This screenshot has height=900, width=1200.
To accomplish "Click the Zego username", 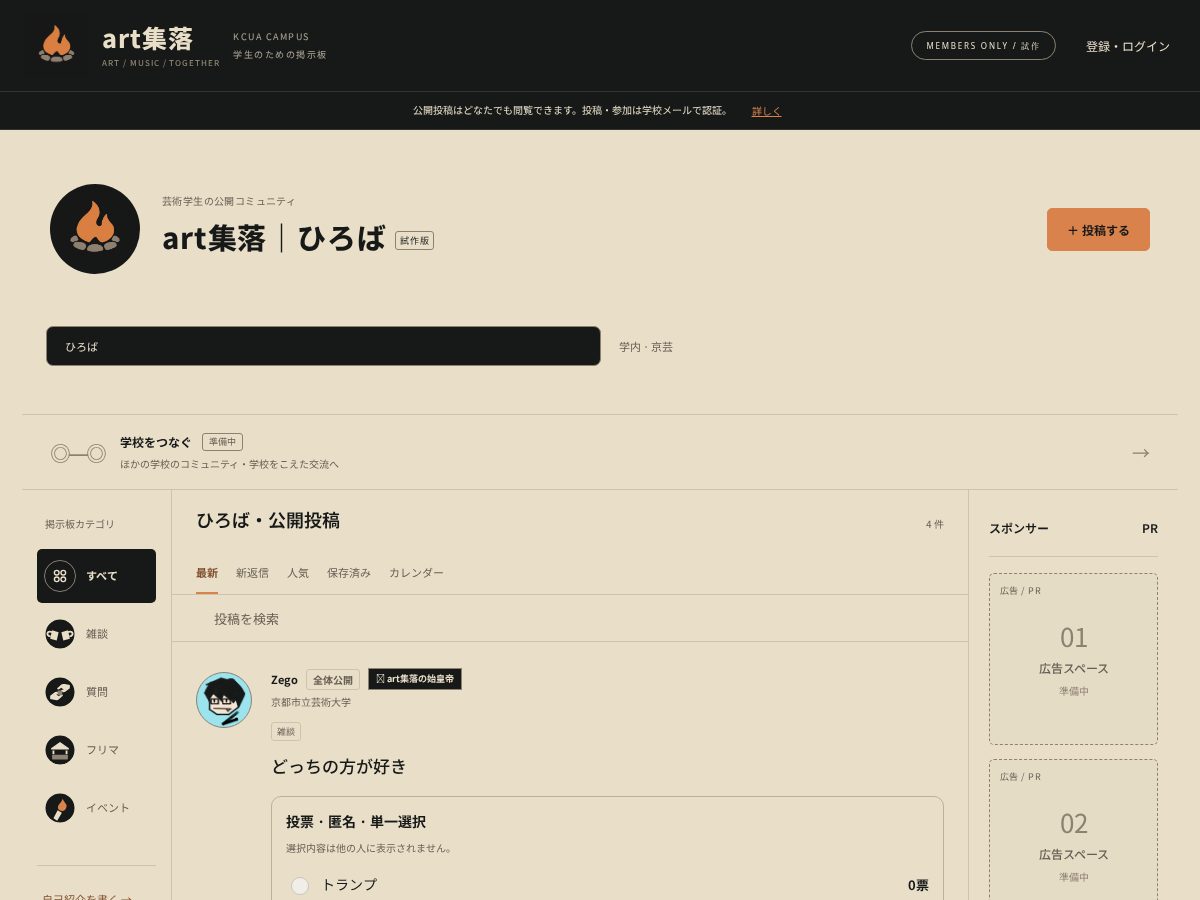I will point(284,680).
